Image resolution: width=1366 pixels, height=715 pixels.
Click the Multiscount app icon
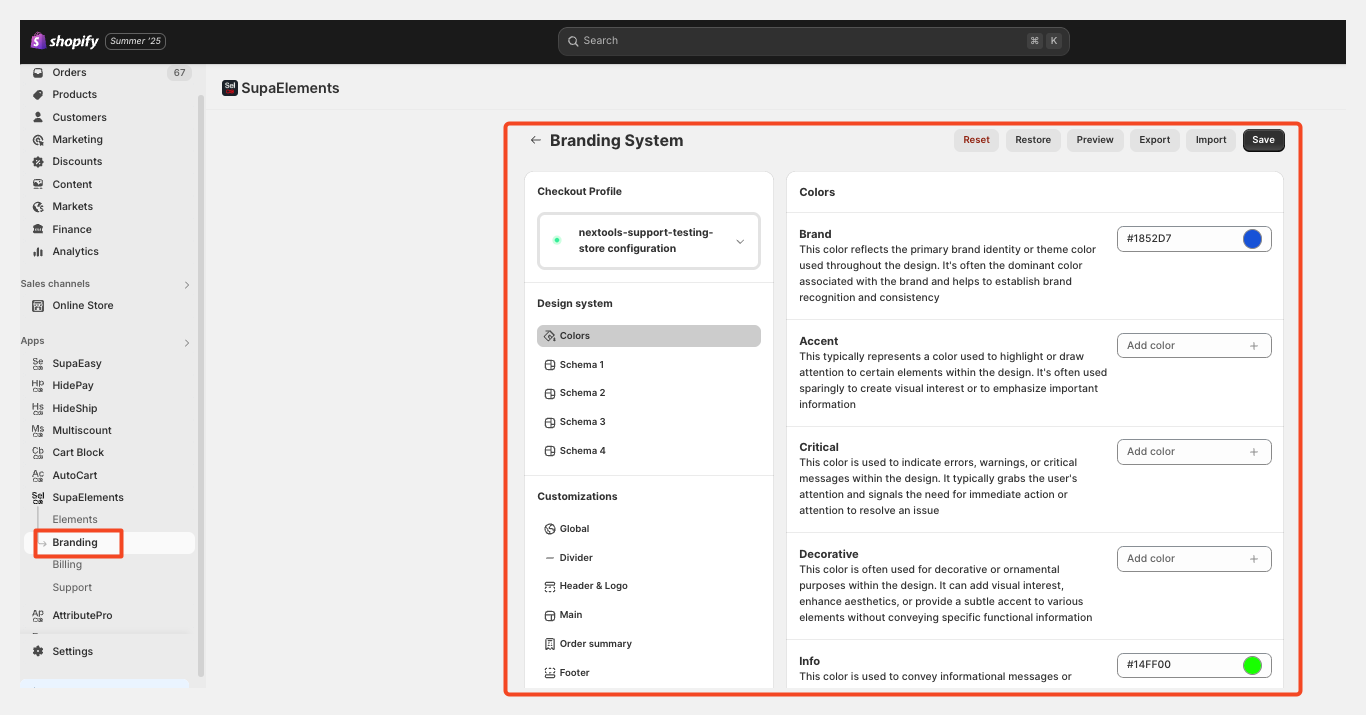click(x=38, y=431)
